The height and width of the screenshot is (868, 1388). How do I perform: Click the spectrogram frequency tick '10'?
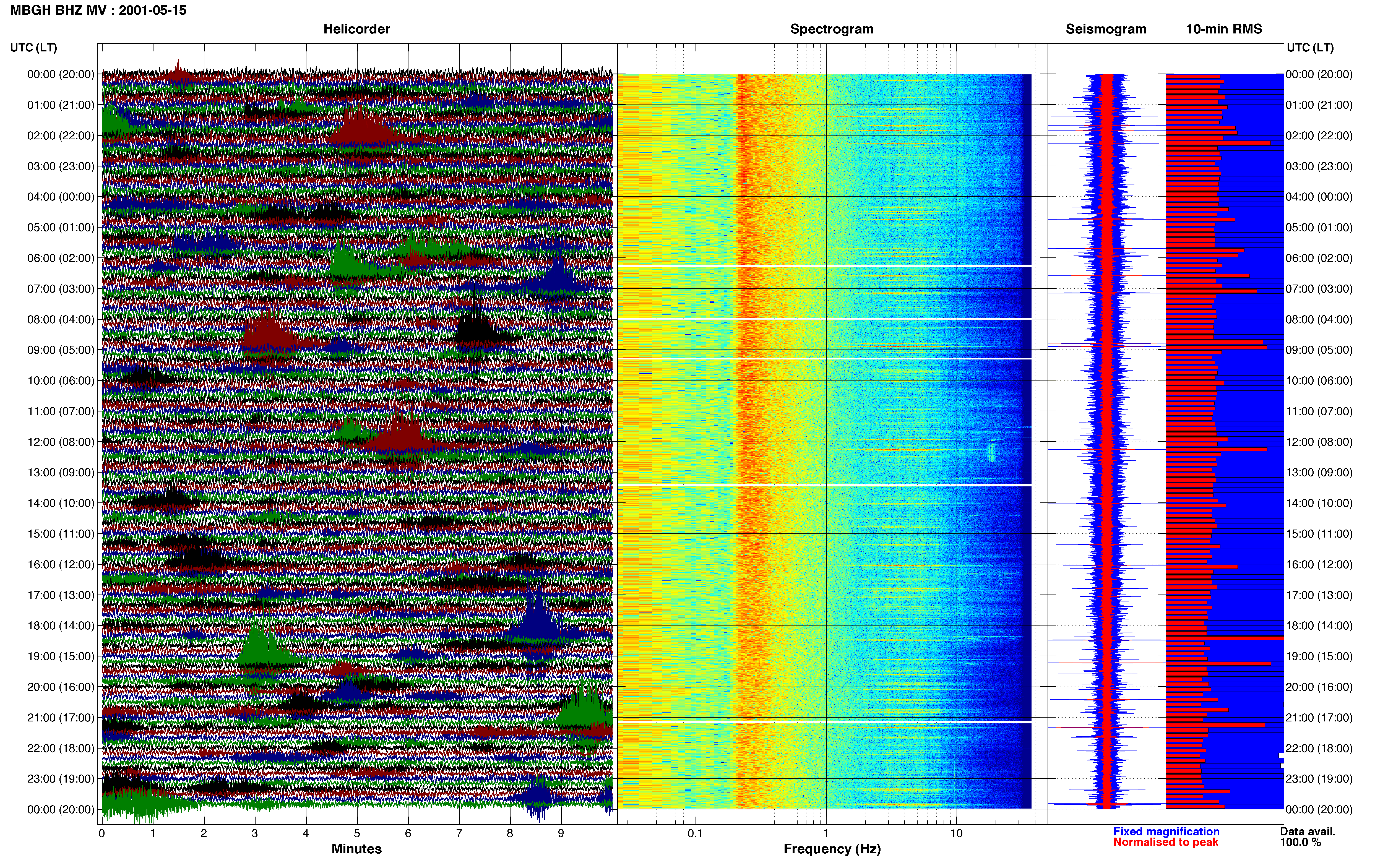(956, 833)
